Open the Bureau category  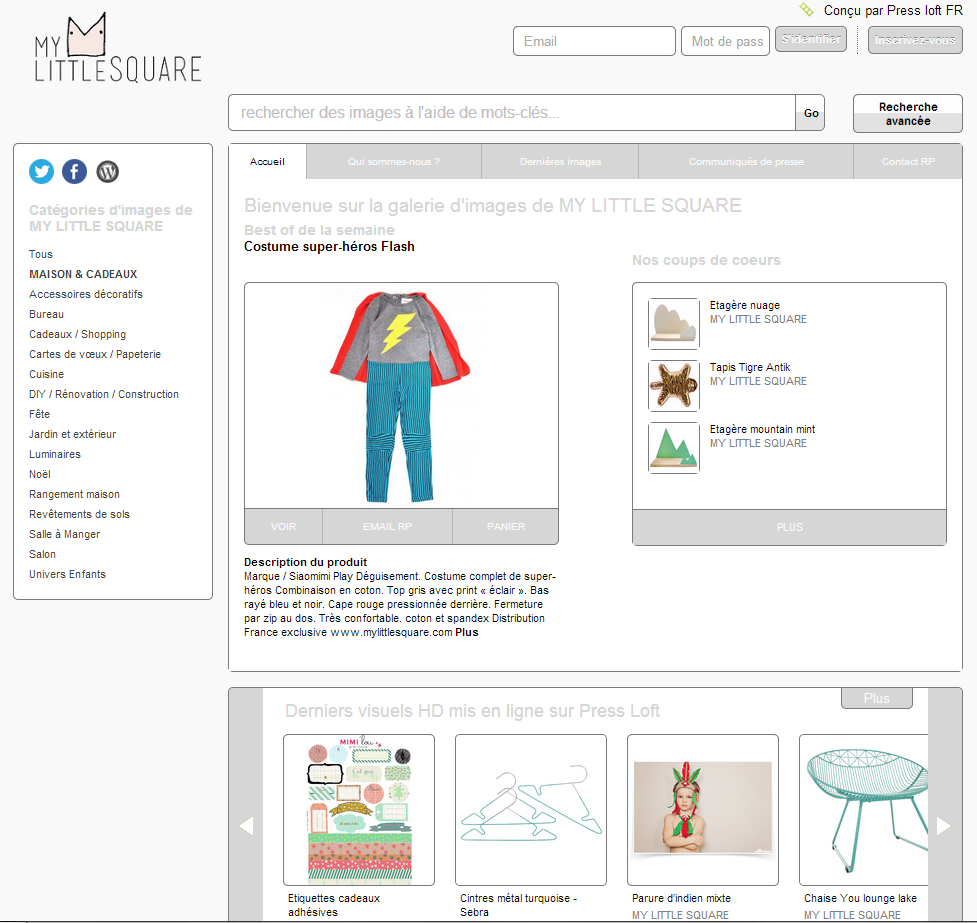pyautogui.click(x=46, y=314)
